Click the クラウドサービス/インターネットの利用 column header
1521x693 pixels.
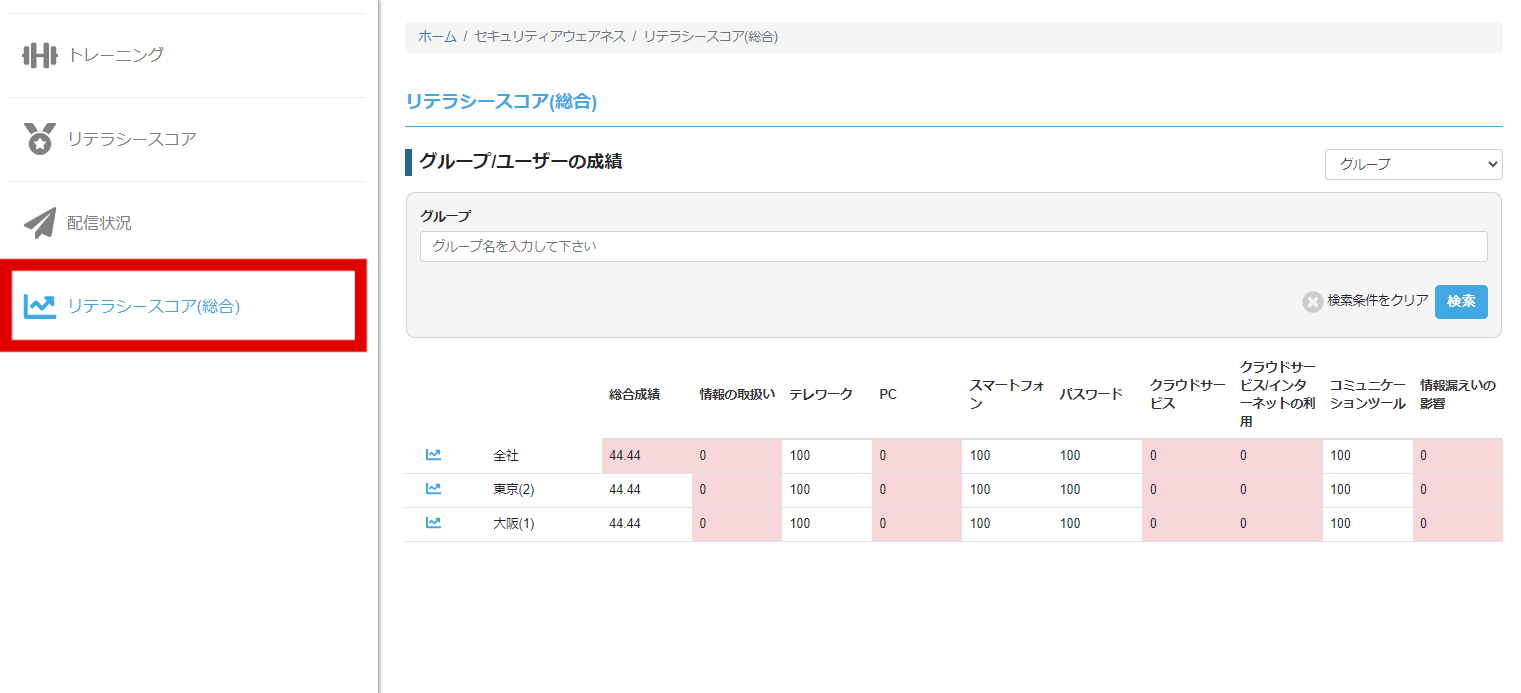click(x=1278, y=394)
